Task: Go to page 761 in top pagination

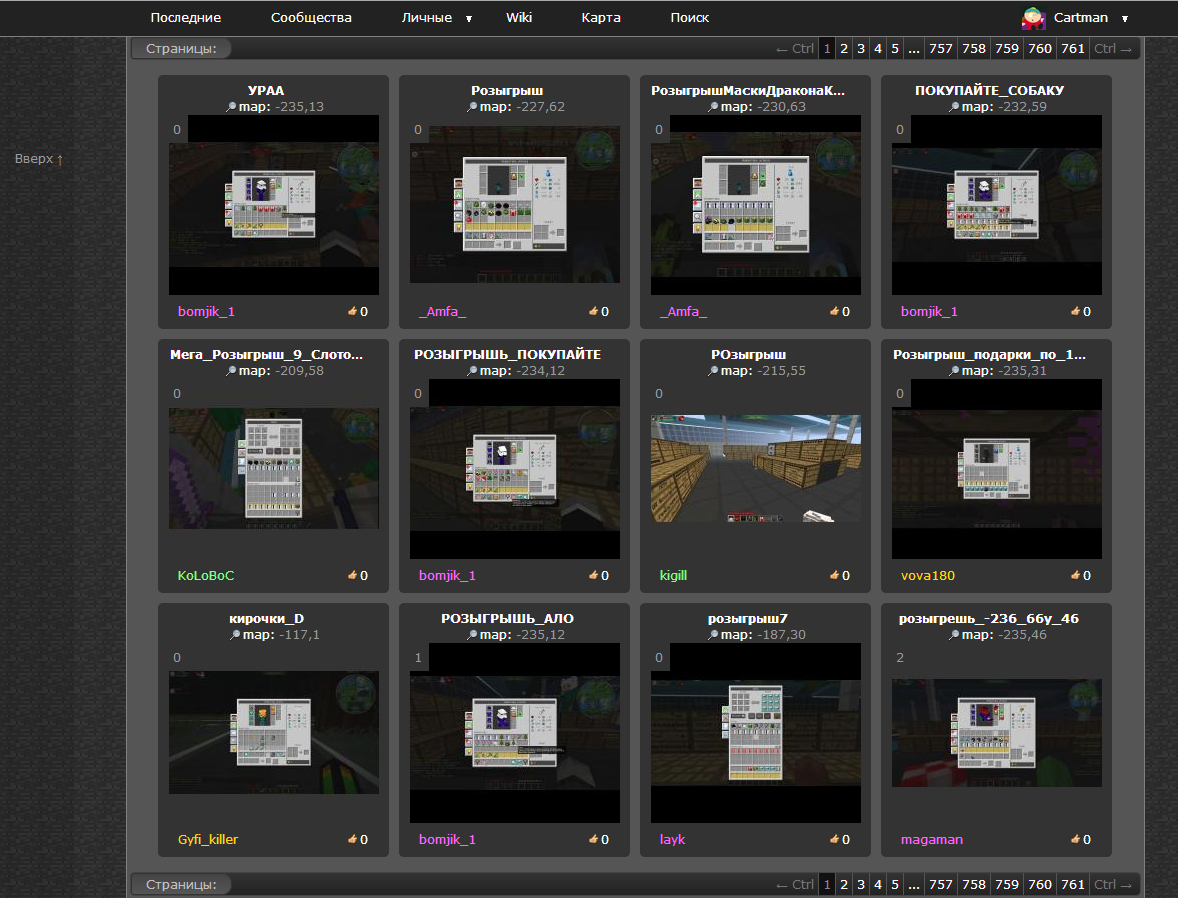Action: [1073, 48]
